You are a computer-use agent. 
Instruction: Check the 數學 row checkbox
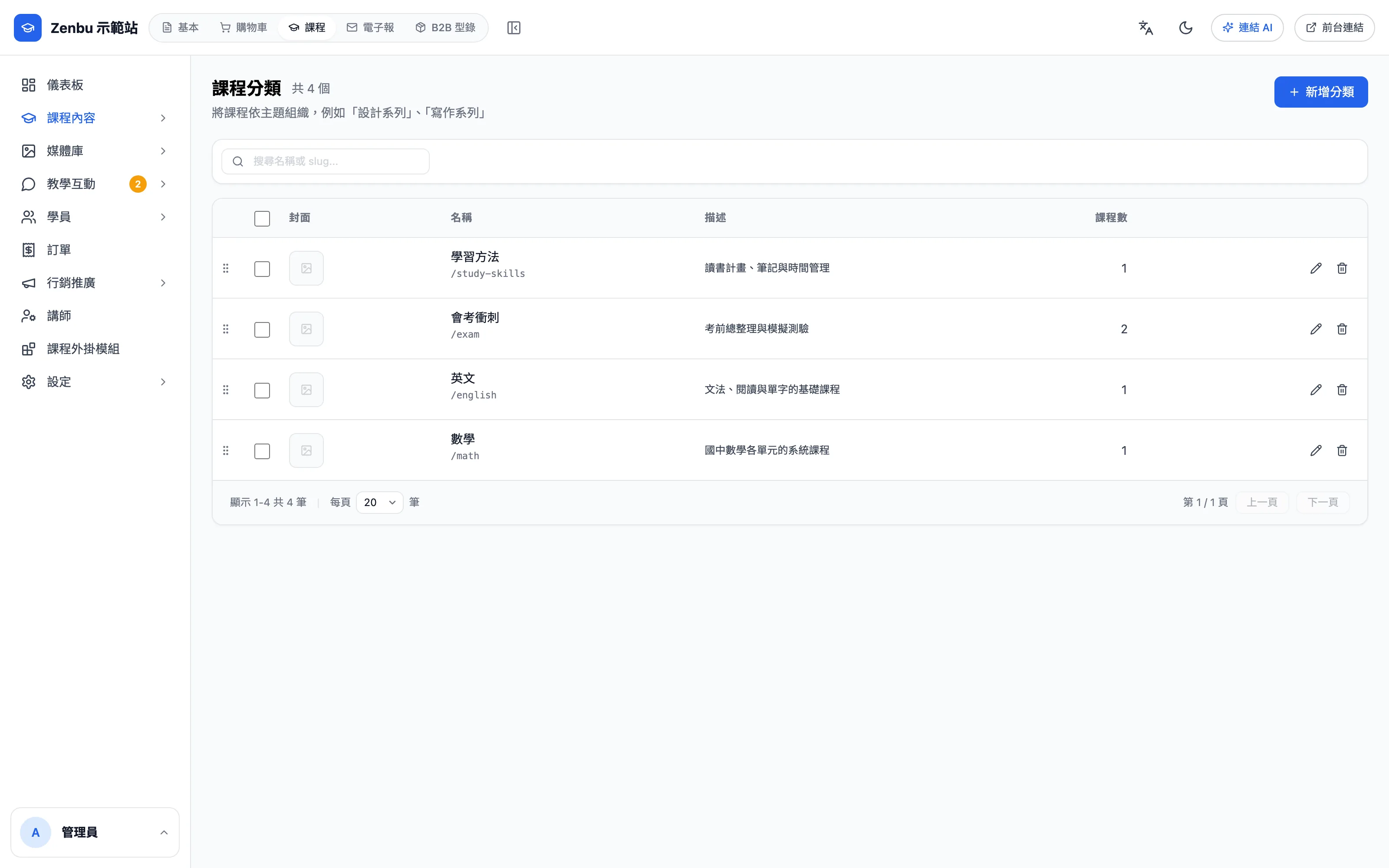(262, 452)
